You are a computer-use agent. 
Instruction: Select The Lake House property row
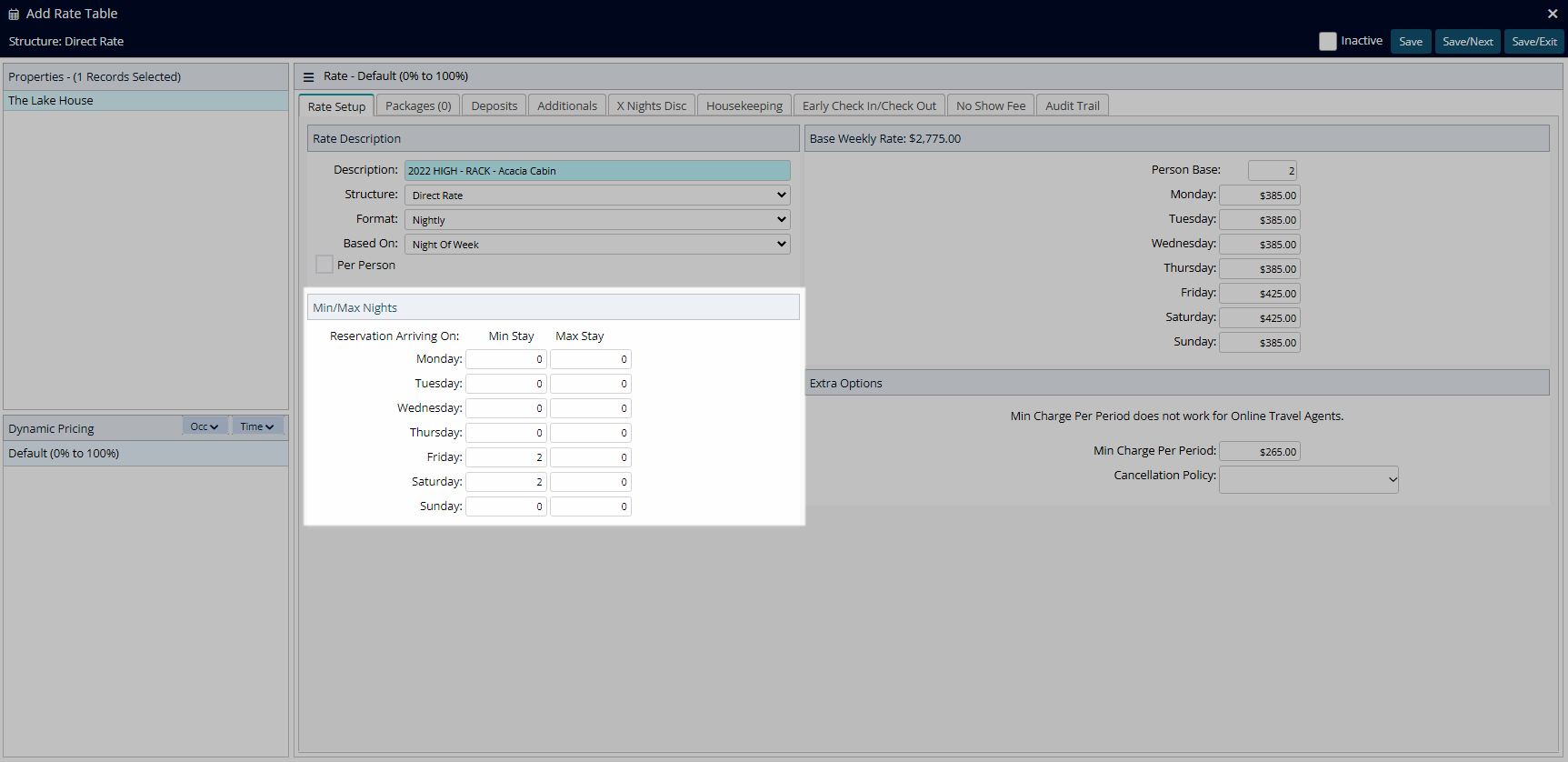click(x=145, y=101)
